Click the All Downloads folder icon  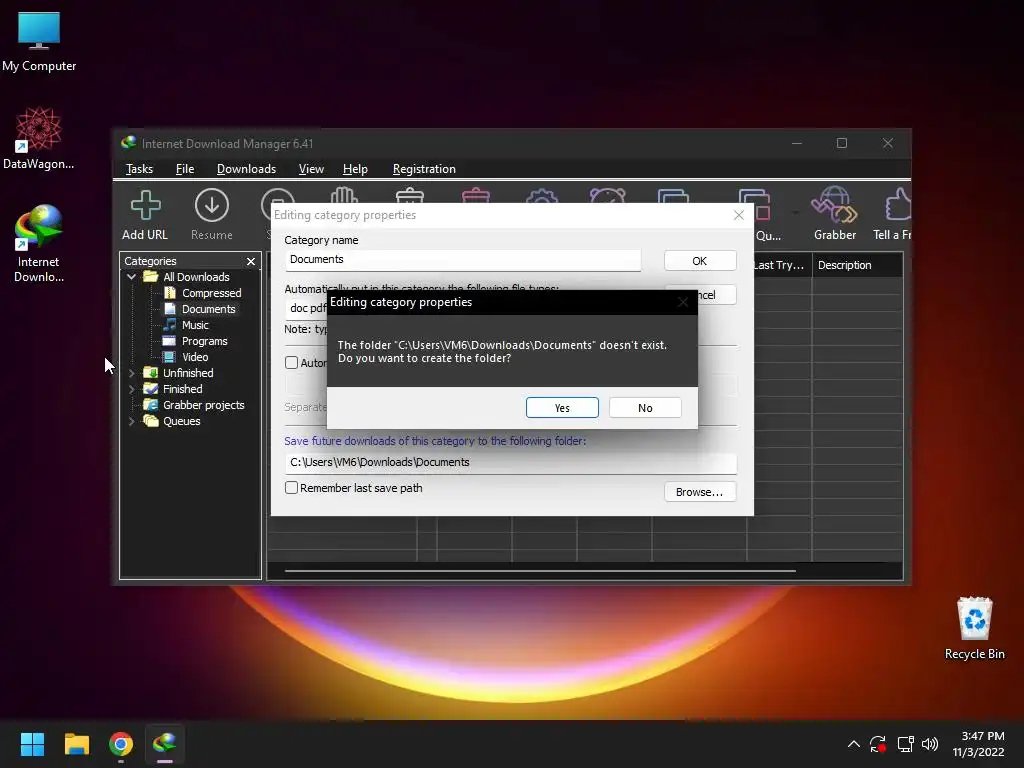pyautogui.click(x=151, y=277)
